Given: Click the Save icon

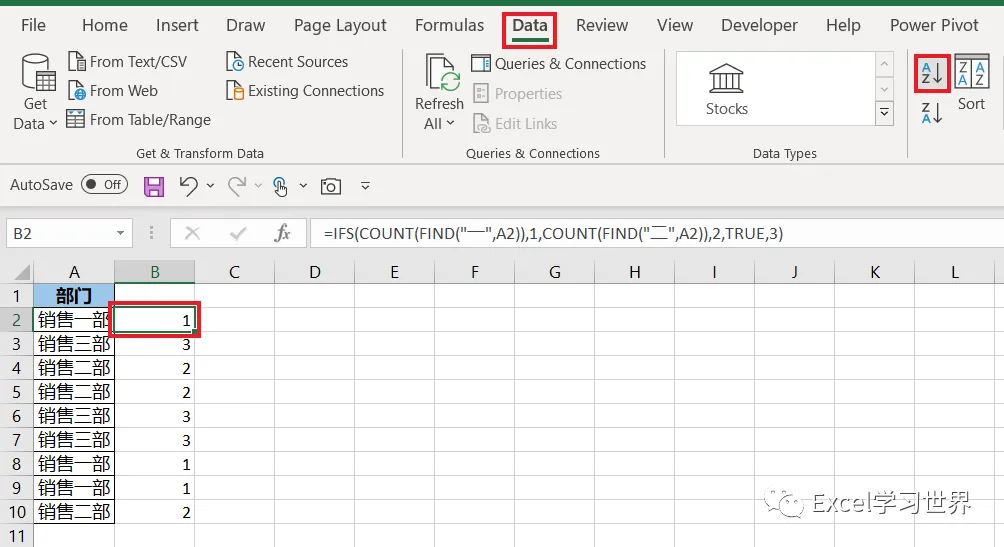Looking at the screenshot, I should point(154,186).
